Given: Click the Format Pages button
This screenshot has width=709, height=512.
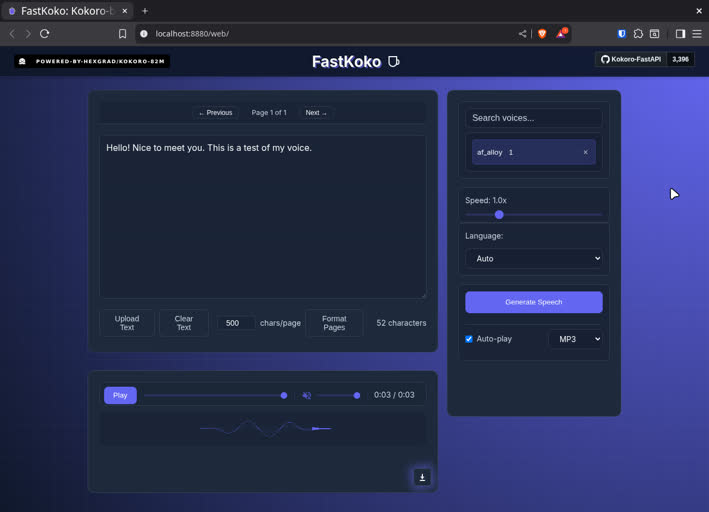Looking at the screenshot, I should [x=334, y=323].
